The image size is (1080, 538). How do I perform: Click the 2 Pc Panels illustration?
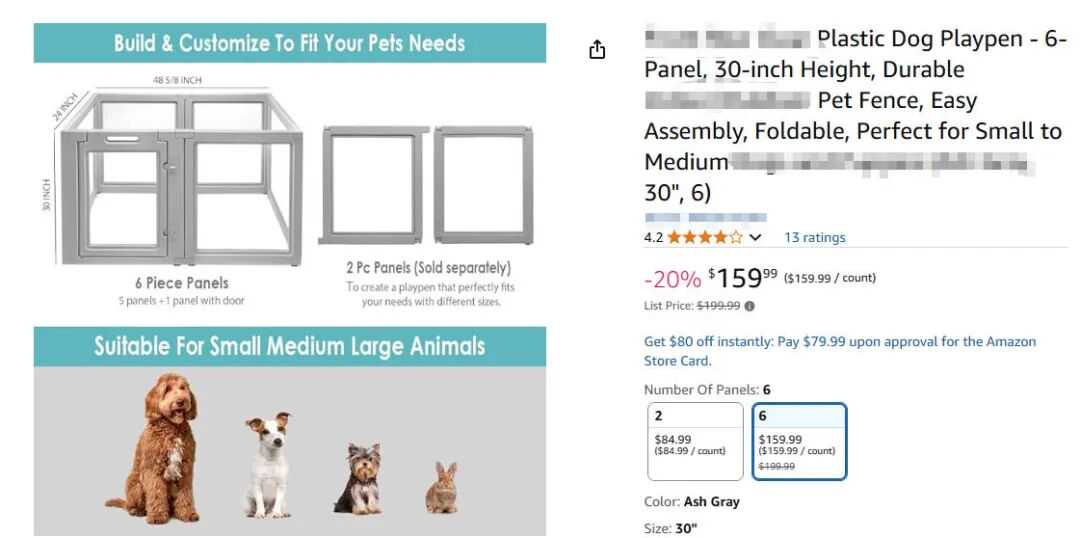pyautogui.click(x=426, y=185)
